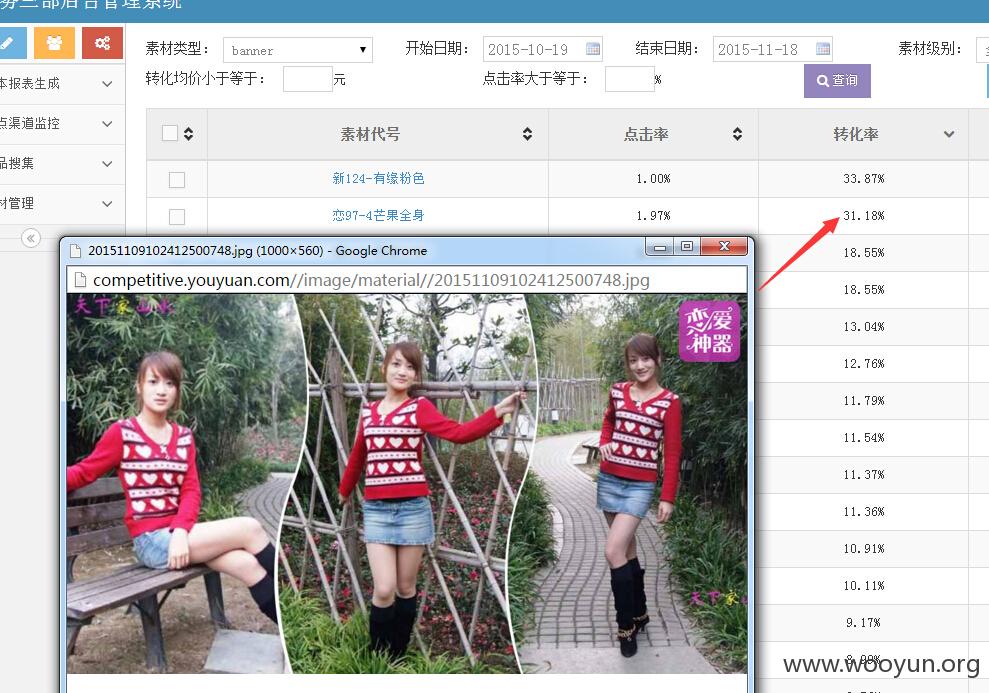Viewport: 989px width, 693px height.
Task: Click the red gears settings icon button
Action: 102,43
